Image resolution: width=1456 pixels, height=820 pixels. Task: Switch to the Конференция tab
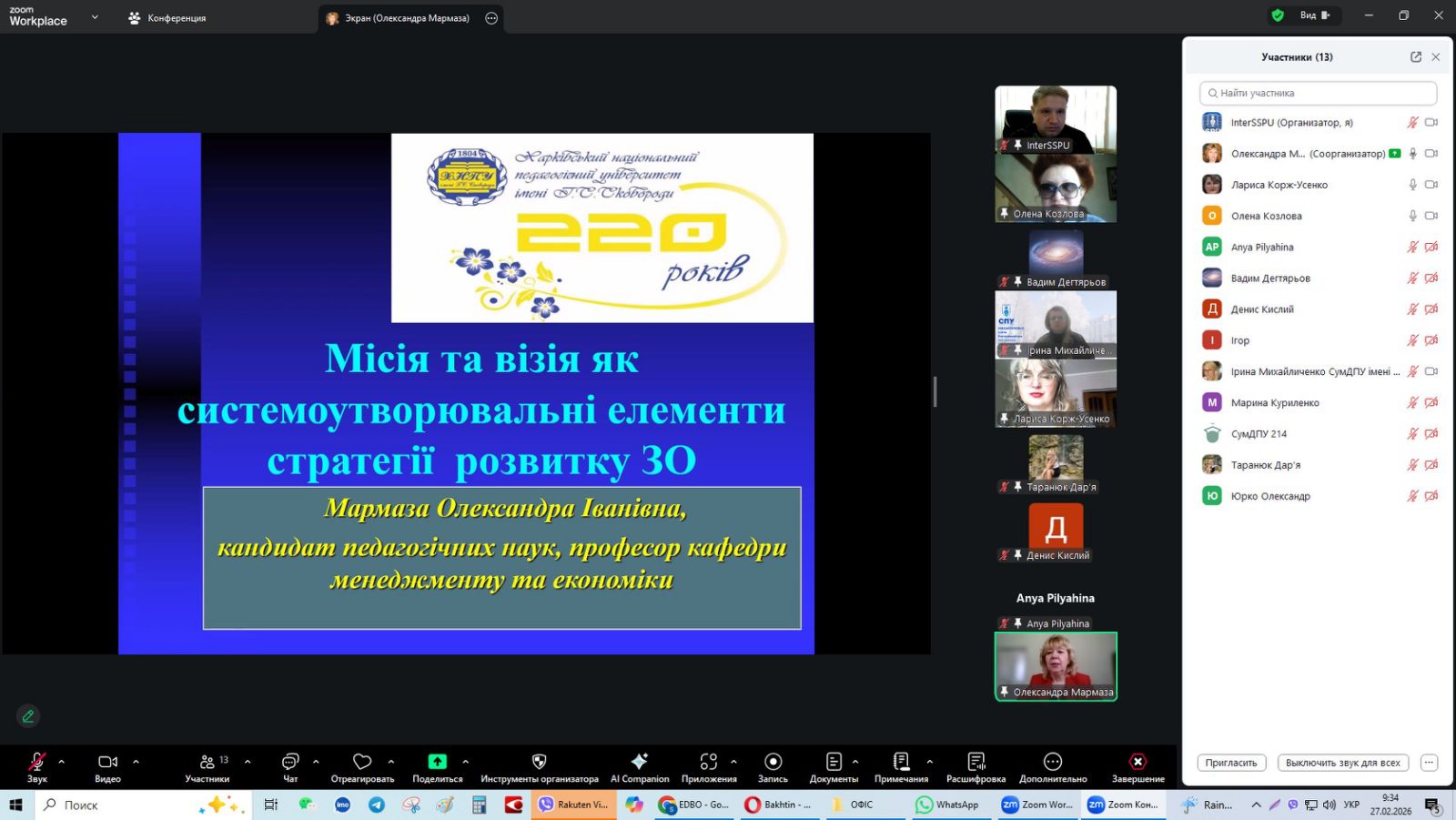[167, 18]
